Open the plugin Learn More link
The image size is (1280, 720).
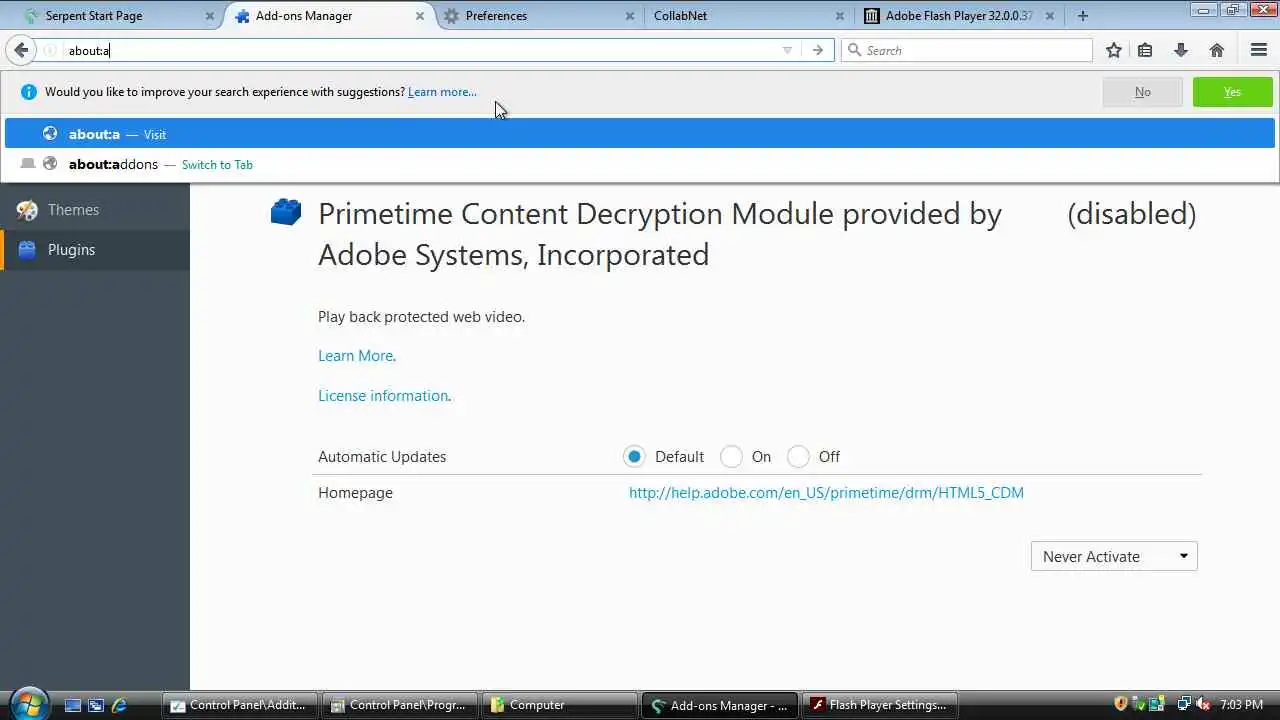click(x=355, y=356)
